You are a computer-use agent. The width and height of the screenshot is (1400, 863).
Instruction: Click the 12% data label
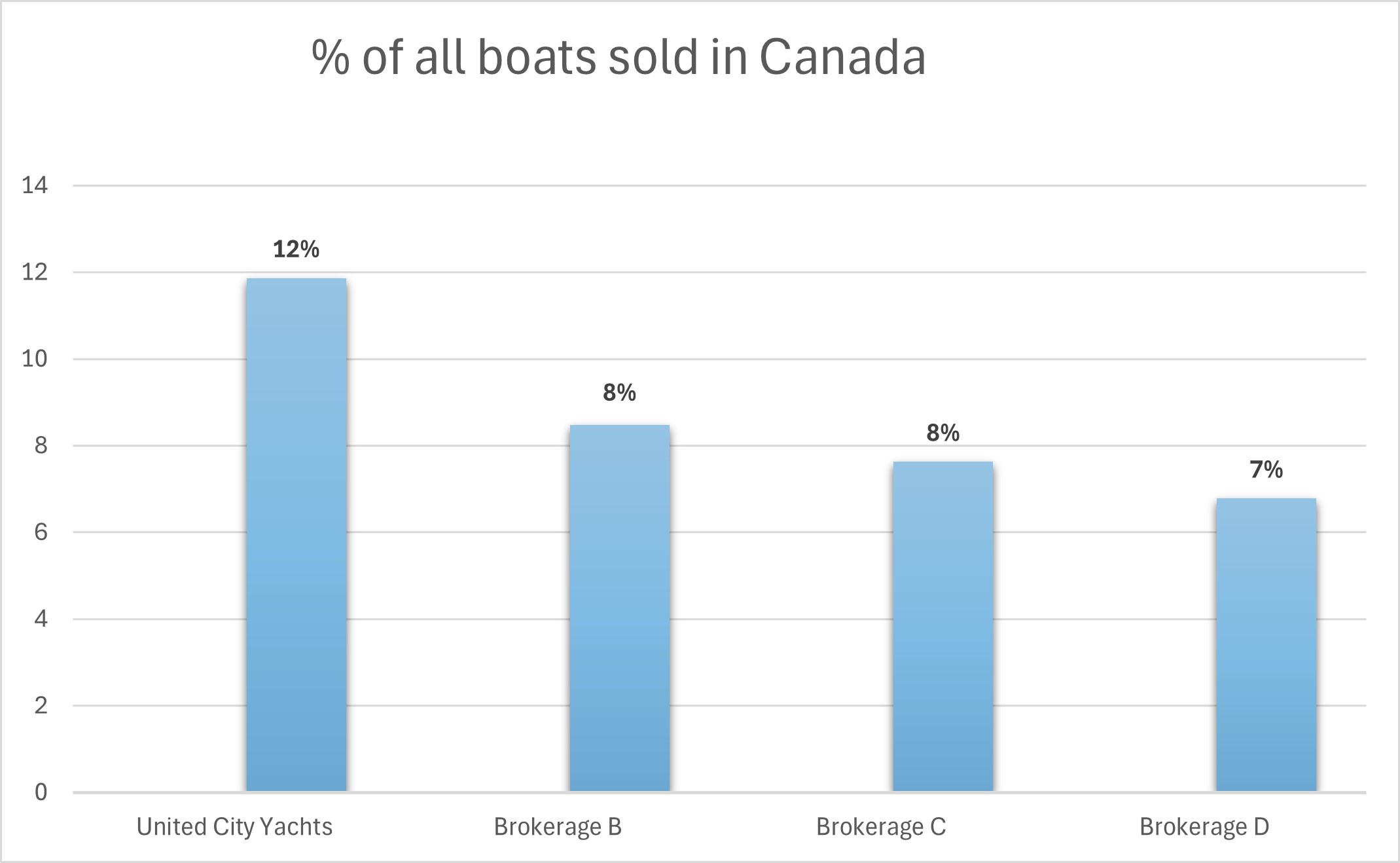tap(296, 249)
